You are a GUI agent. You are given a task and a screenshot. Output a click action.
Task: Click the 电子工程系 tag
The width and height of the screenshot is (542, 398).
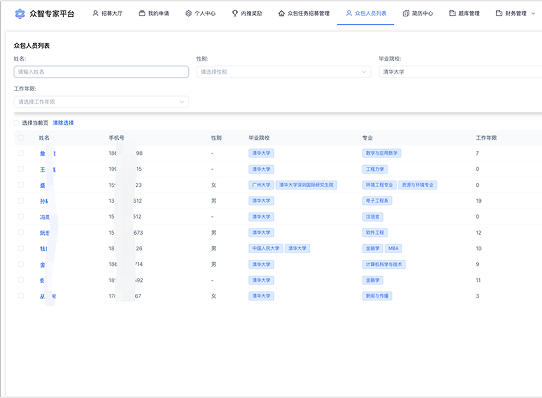pyautogui.click(x=377, y=201)
